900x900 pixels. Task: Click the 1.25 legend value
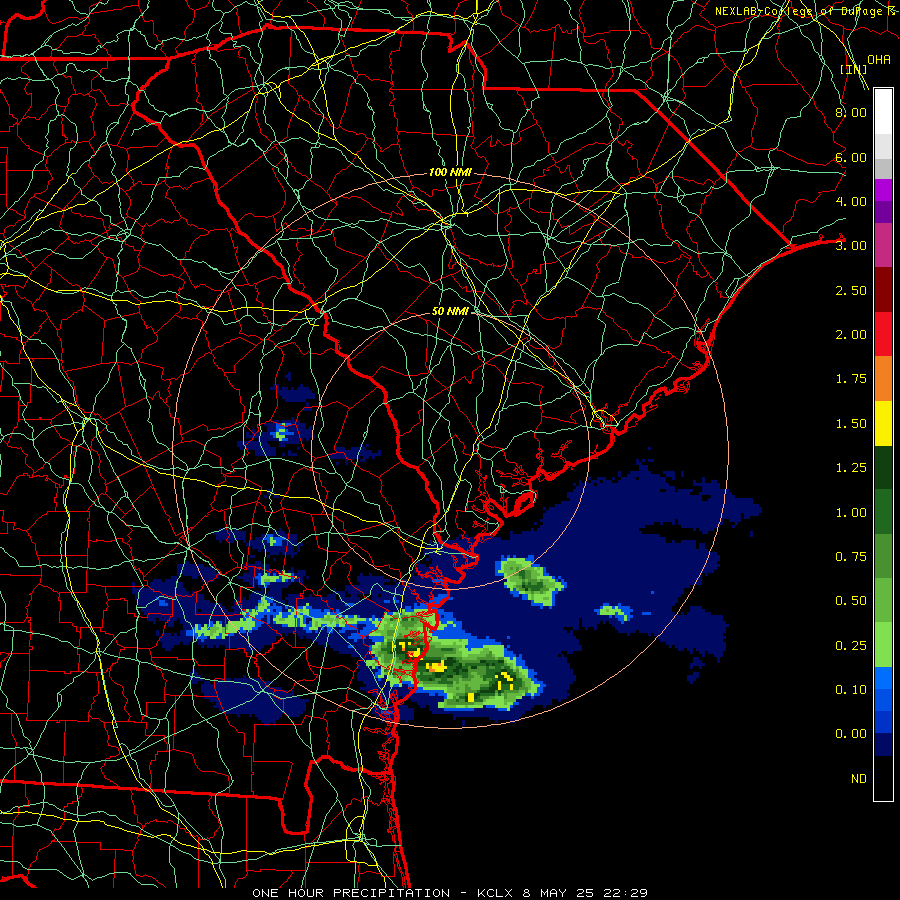pyautogui.click(x=851, y=468)
